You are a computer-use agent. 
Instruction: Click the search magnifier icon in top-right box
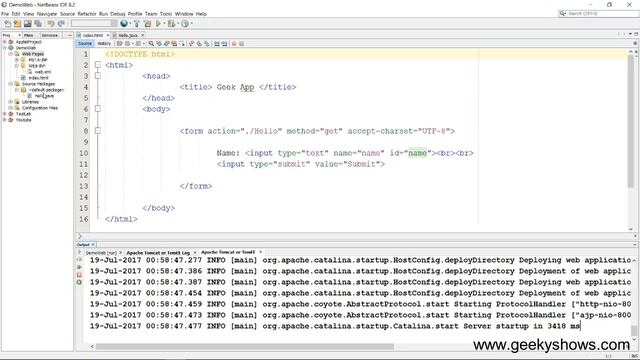point(563,13)
